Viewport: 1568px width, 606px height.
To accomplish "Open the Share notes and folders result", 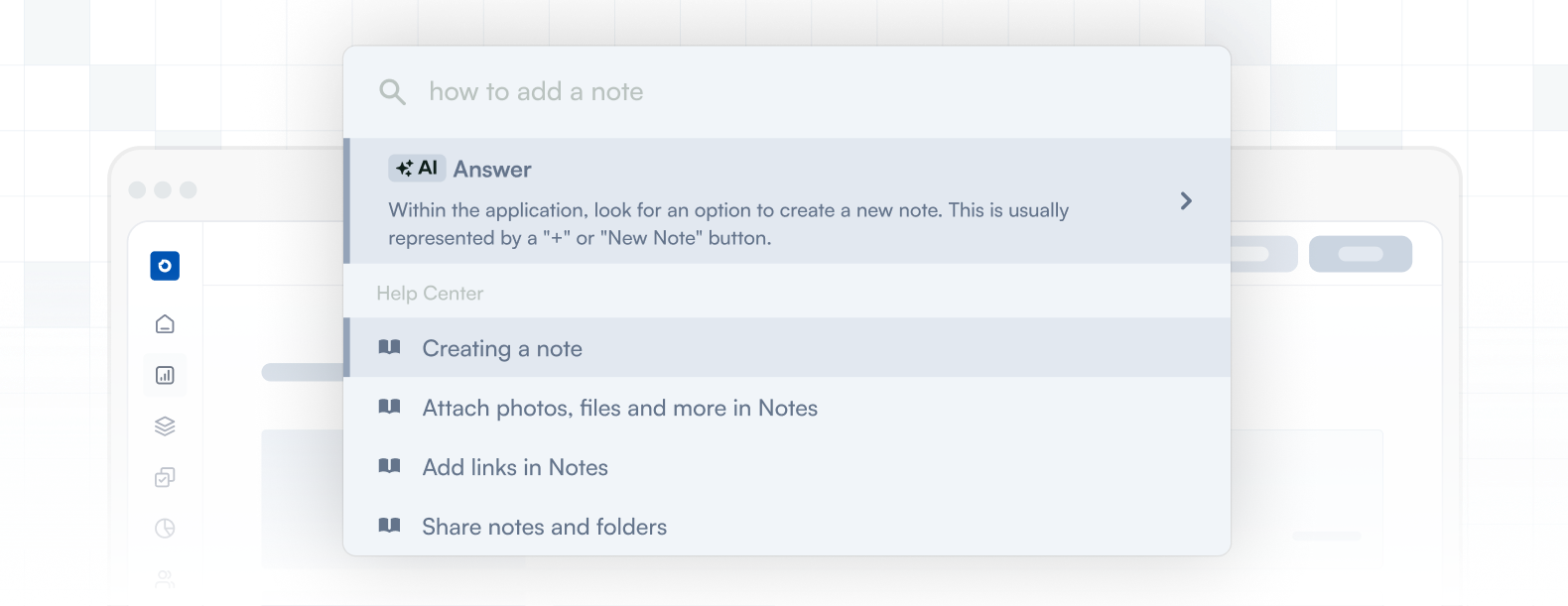I will (x=544, y=527).
